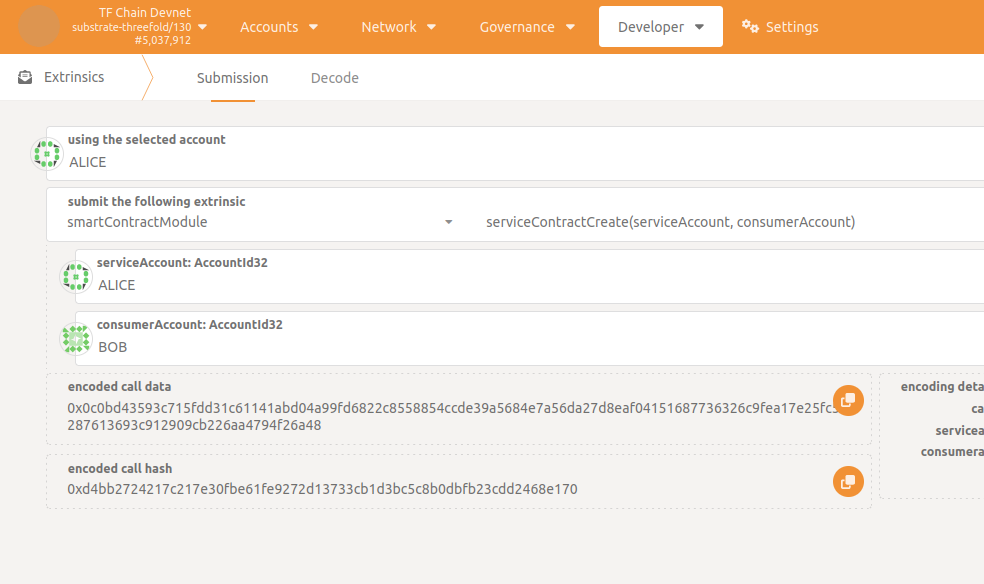
Task: Open the Network dropdown menu
Action: [x=398, y=27]
